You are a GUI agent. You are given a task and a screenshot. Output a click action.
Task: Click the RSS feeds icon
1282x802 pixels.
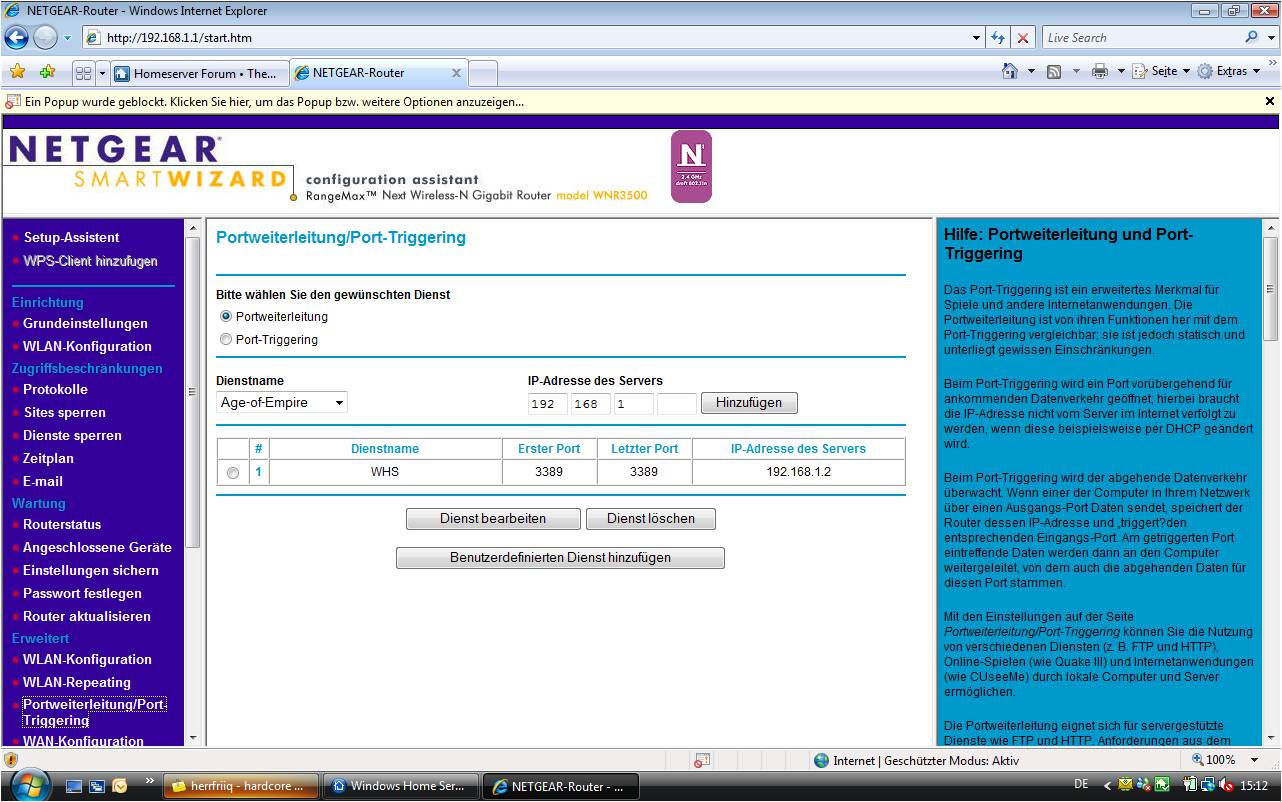pyautogui.click(x=1054, y=71)
